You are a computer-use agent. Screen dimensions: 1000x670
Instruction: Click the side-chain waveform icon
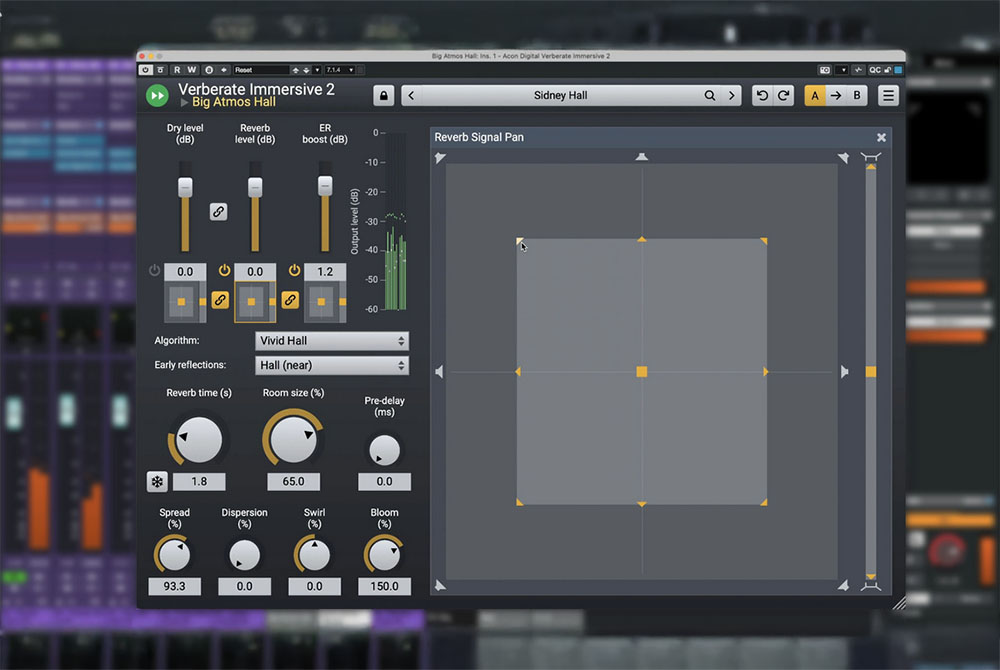click(x=858, y=70)
